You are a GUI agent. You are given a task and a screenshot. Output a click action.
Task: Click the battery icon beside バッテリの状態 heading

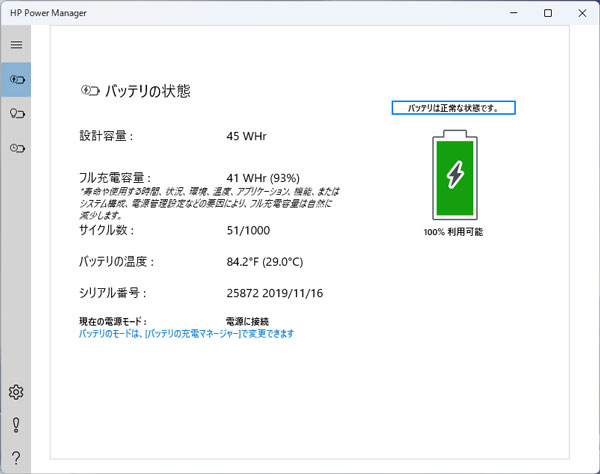coord(90,91)
